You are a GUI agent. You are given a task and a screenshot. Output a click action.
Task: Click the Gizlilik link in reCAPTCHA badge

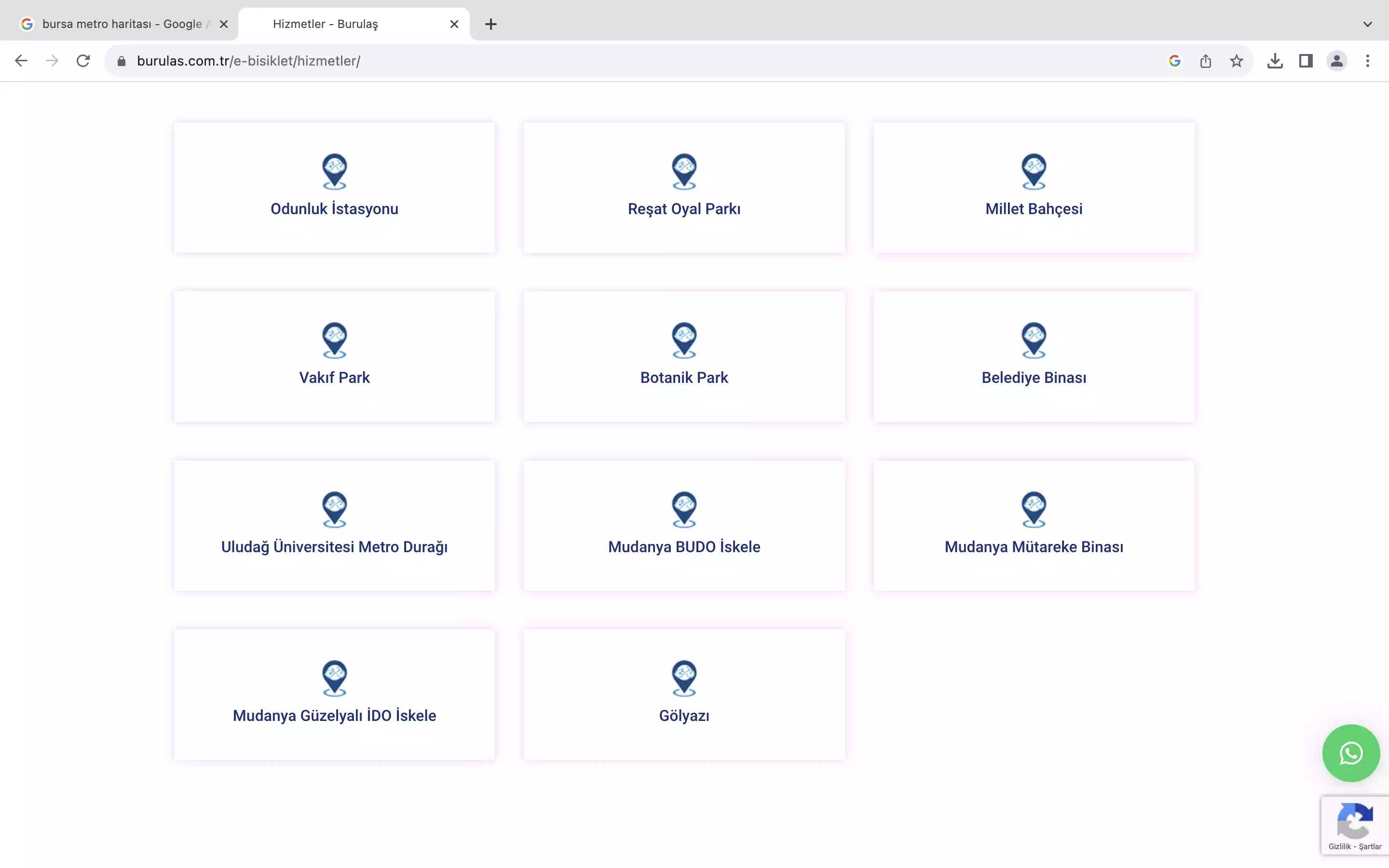1339,847
